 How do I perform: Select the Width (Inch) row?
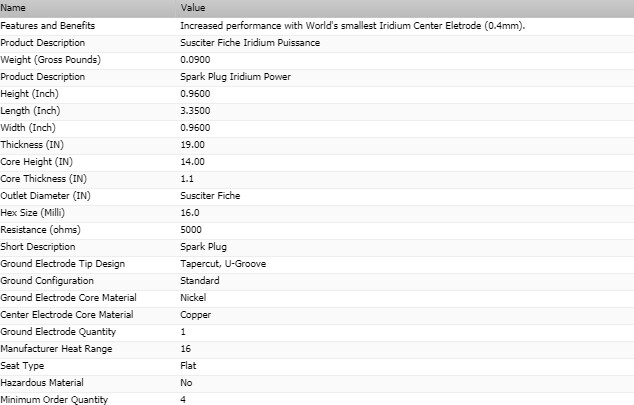(x=317, y=128)
